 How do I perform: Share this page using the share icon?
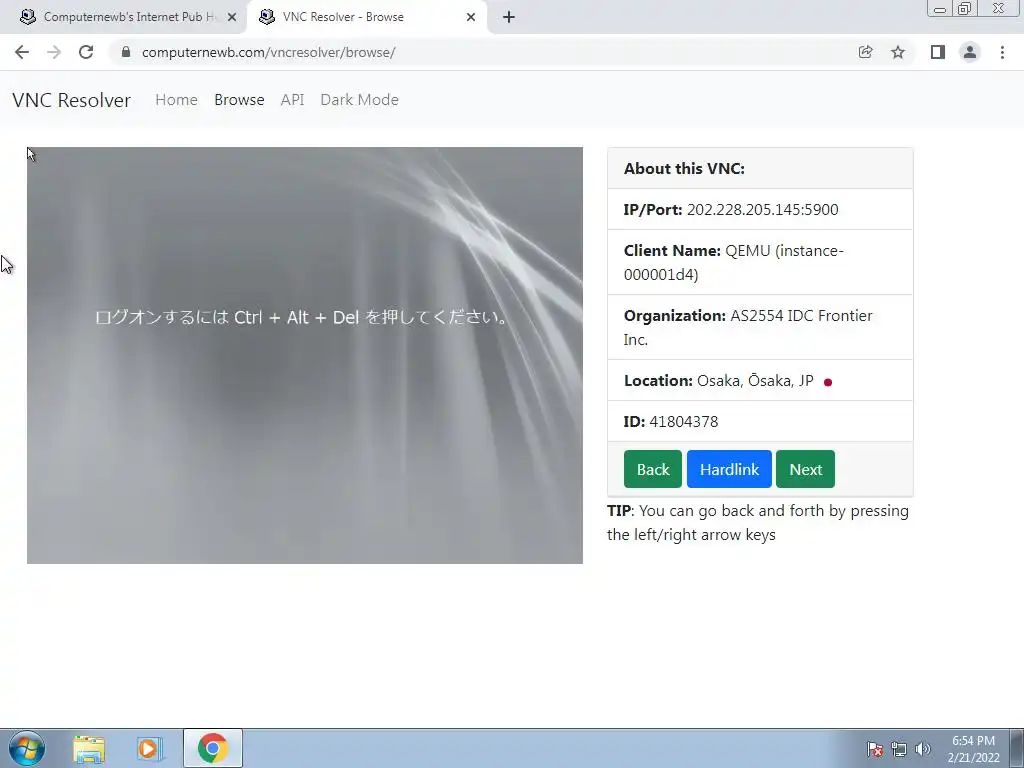pos(865,52)
